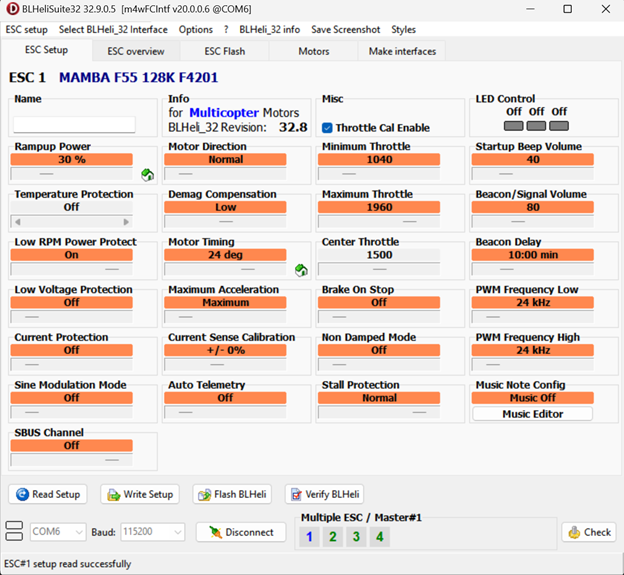Switch to Make interfaces tab
This screenshot has height=575, width=624.
click(402, 51)
